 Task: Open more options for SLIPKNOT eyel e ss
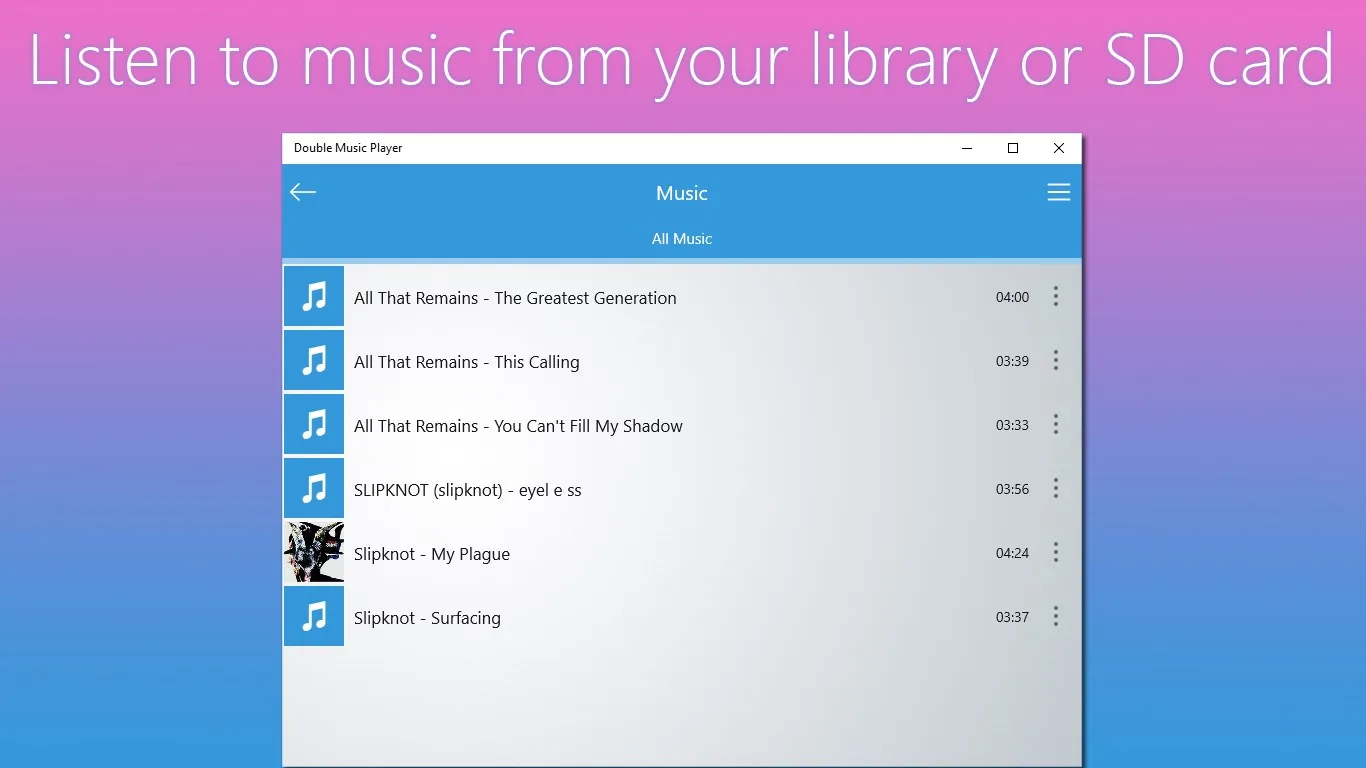click(x=1055, y=488)
